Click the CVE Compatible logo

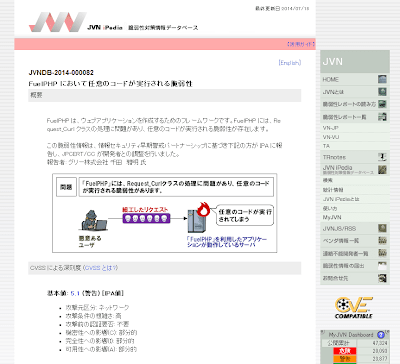tap(354, 308)
